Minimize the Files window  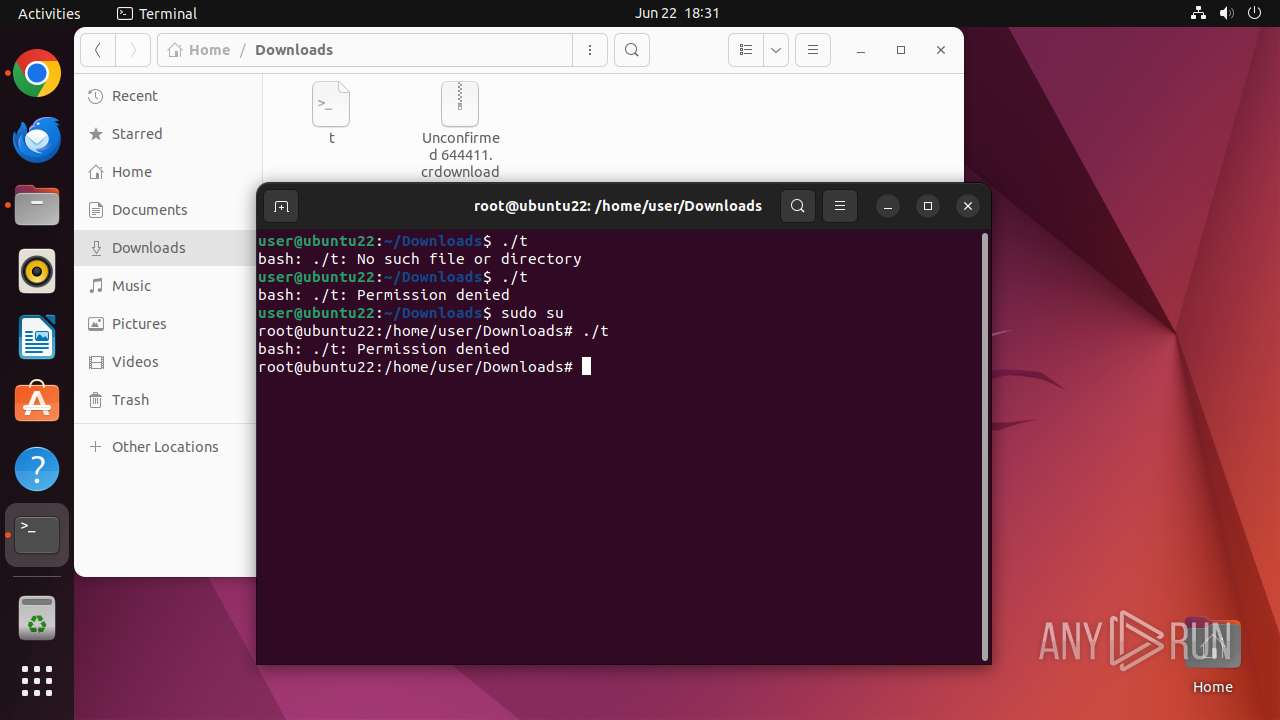coord(861,50)
